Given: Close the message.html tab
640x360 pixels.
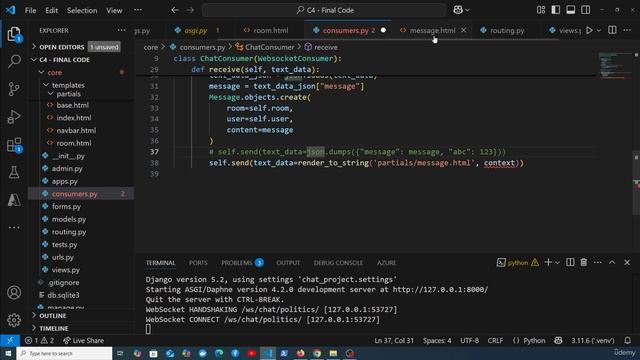Looking at the screenshot, I should tap(463, 30).
